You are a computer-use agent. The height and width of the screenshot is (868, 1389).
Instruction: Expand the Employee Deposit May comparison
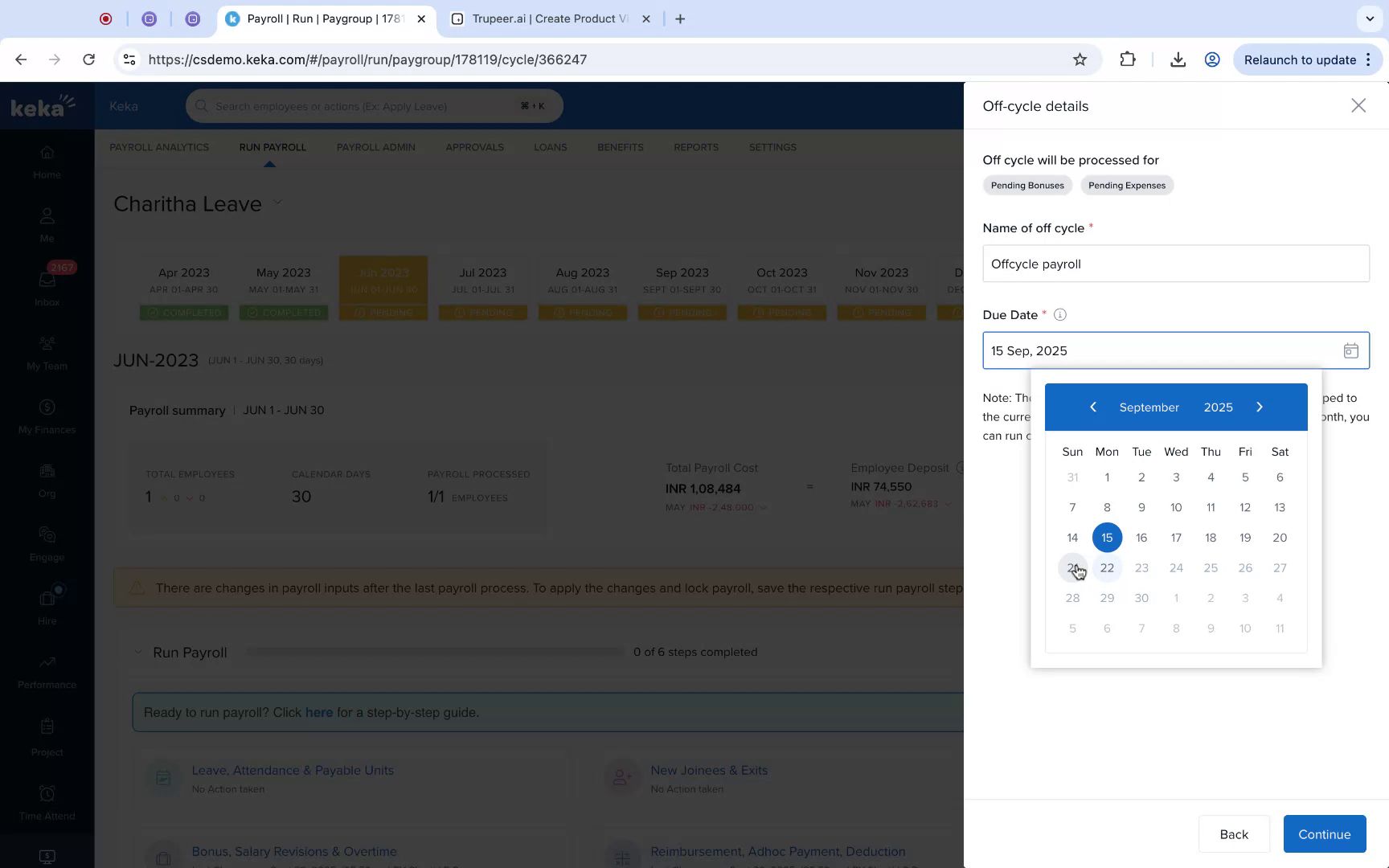[x=947, y=504]
